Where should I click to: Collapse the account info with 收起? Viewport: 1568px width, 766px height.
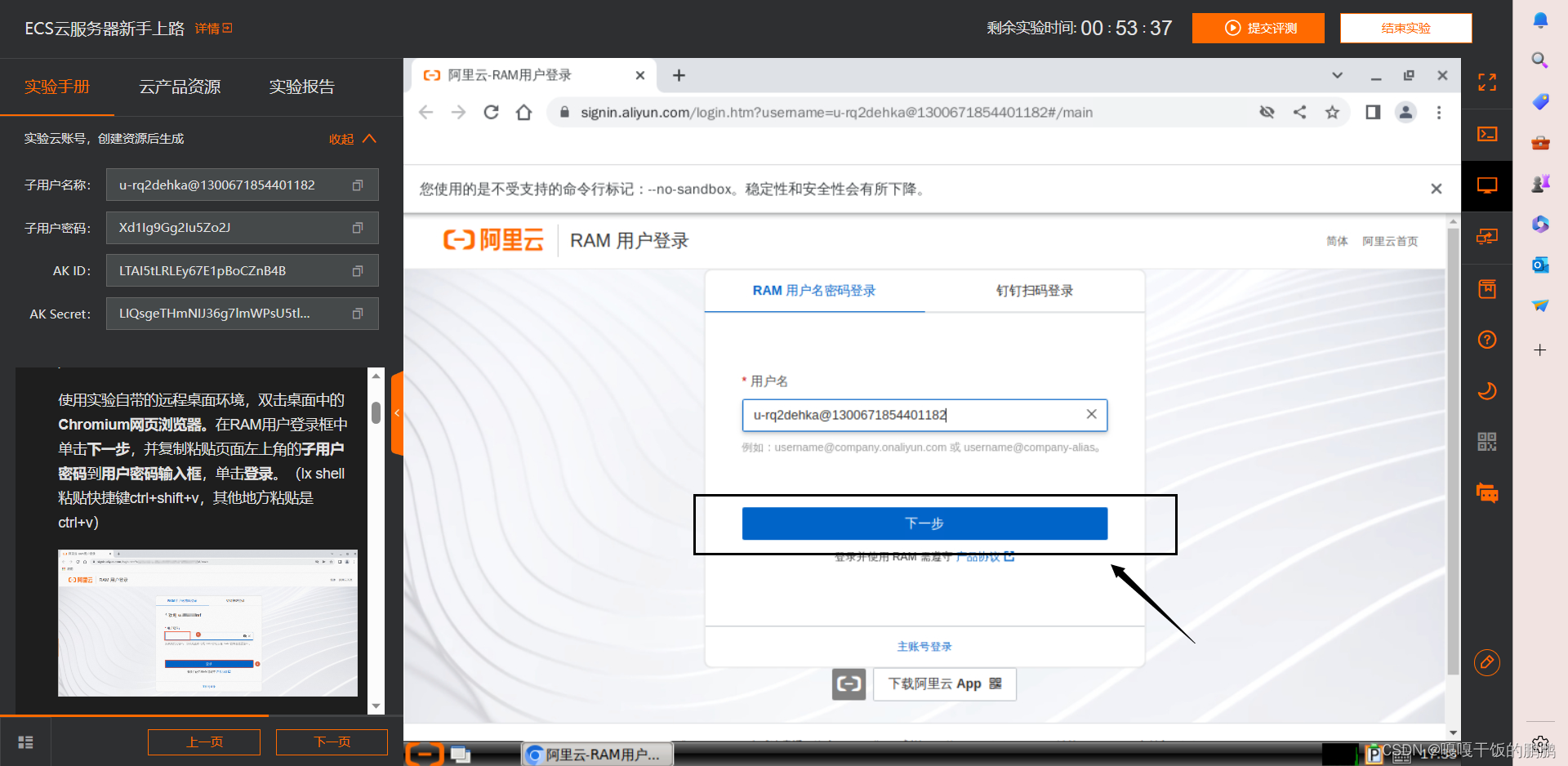tap(352, 139)
